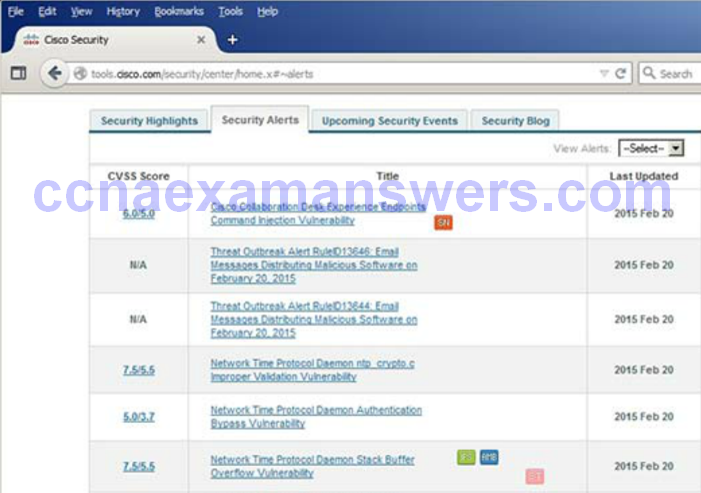The height and width of the screenshot is (493, 701).
Task: Open the Help menu
Action: [267, 12]
